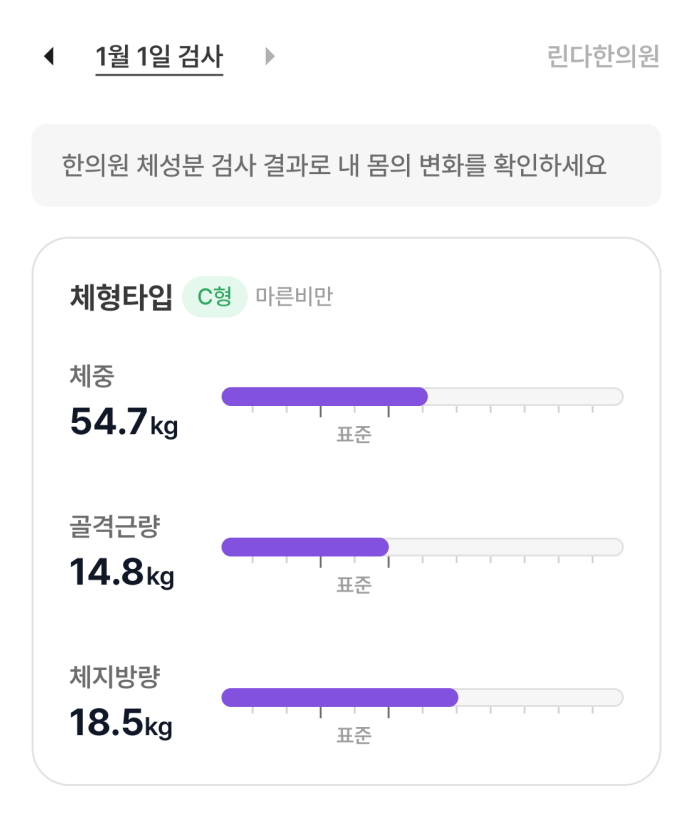This screenshot has width=699, height=820.
Task: Go to next test date arrow
Action: [270, 56]
